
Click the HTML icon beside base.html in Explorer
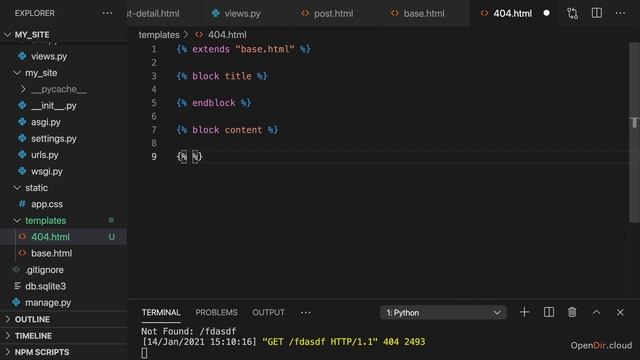click(x=22, y=253)
